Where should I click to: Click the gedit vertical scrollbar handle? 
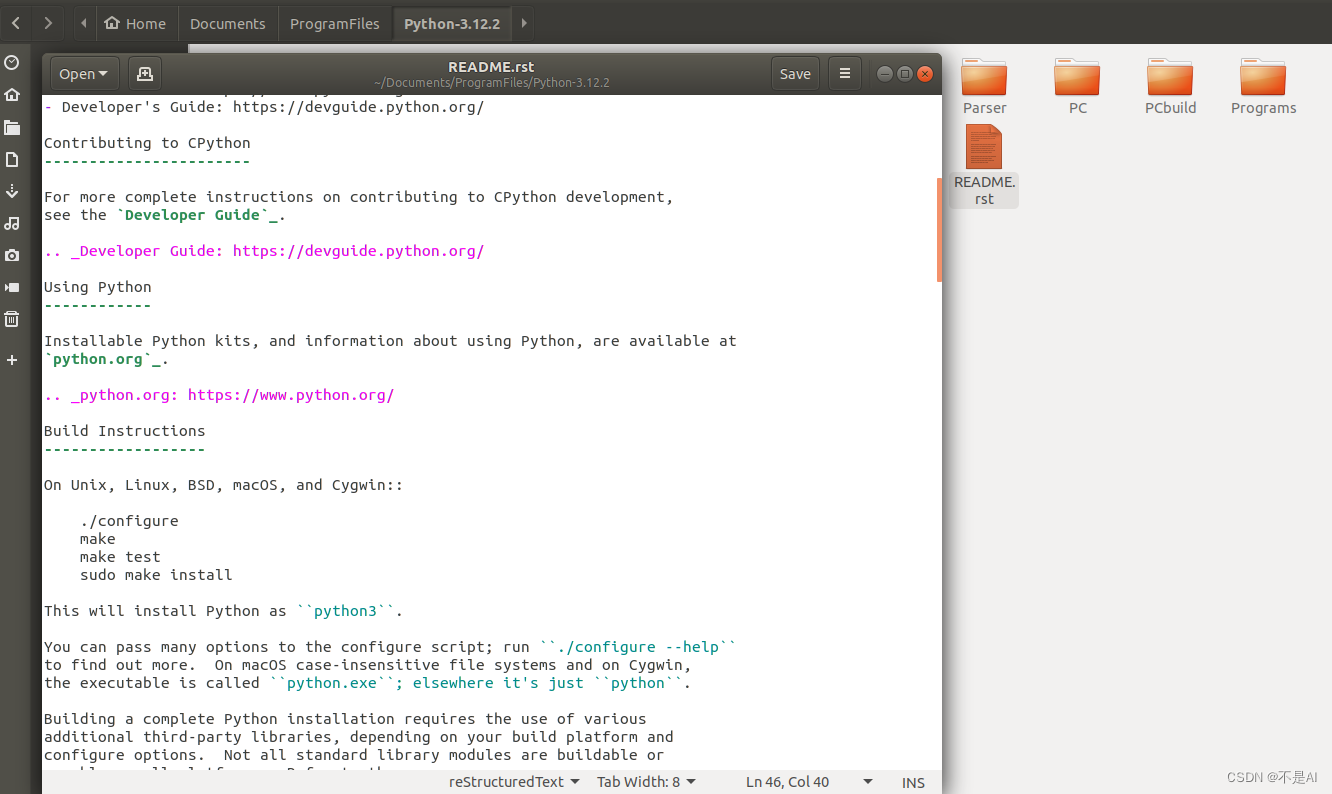tap(939, 230)
